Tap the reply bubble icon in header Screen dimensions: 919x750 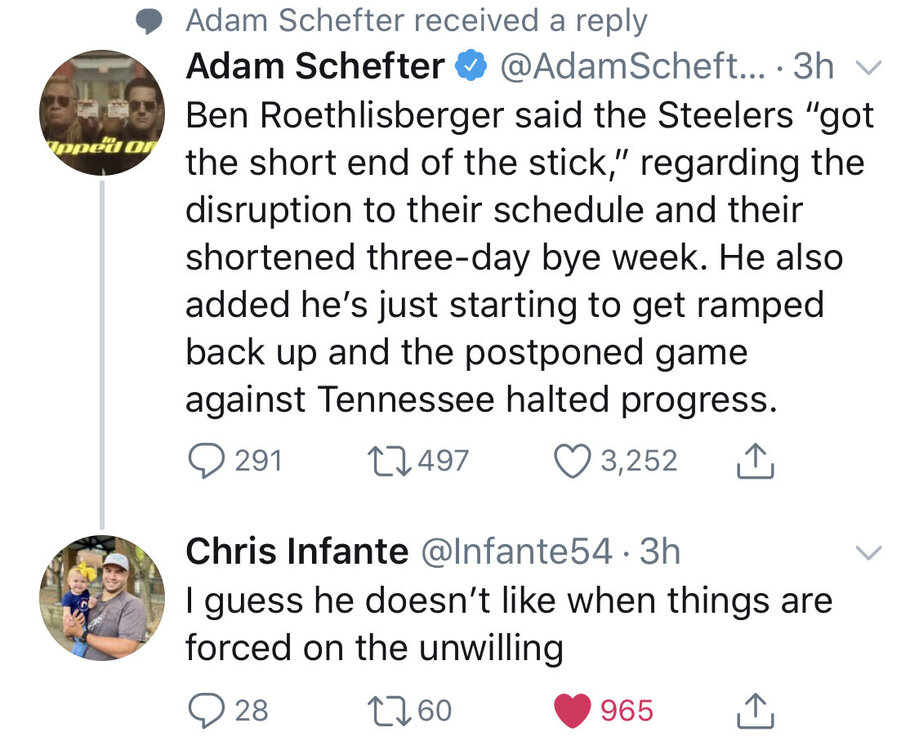click(149, 20)
